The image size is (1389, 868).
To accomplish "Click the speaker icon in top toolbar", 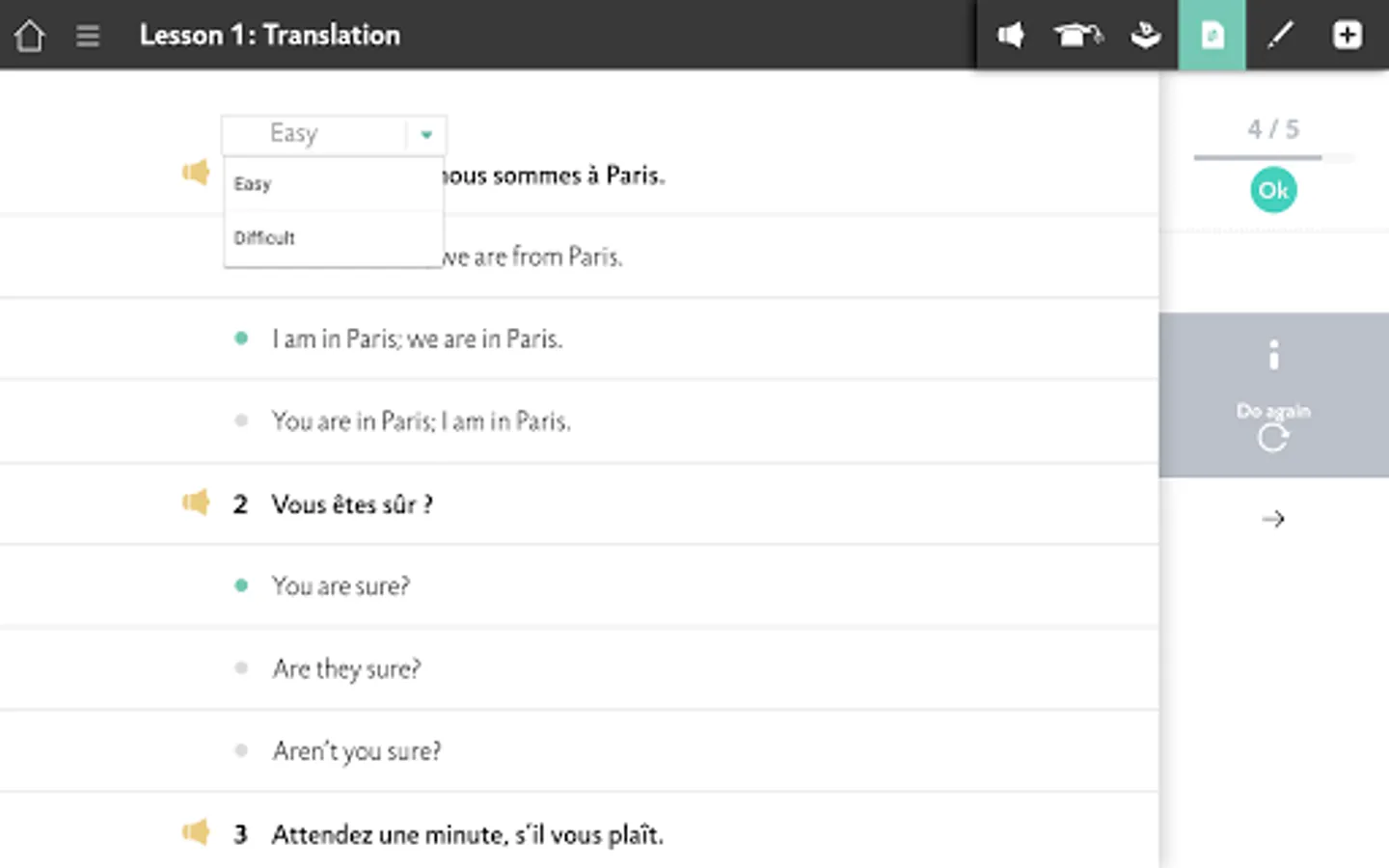I will coord(1010,36).
